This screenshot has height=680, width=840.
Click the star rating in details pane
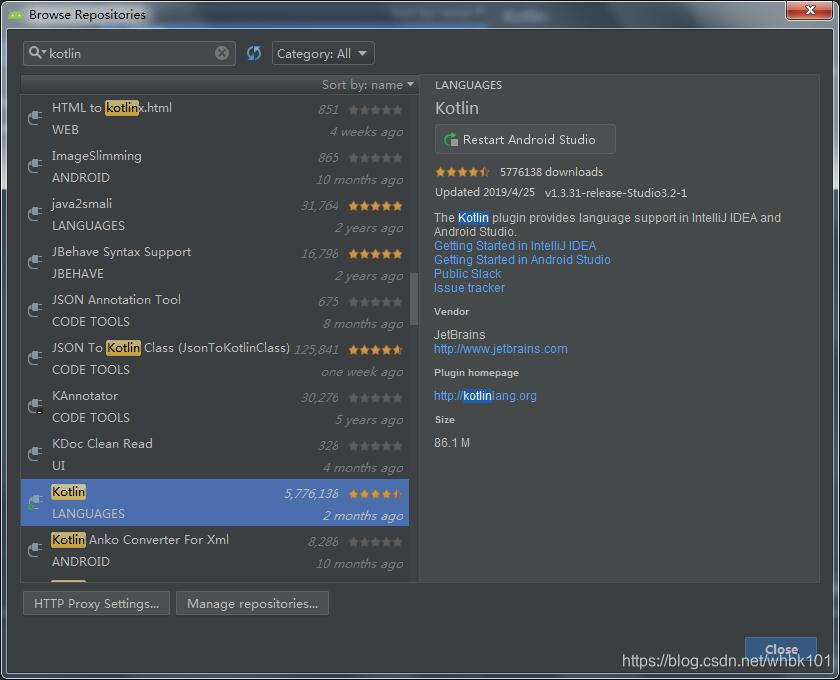pyautogui.click(x=462, y=172)
